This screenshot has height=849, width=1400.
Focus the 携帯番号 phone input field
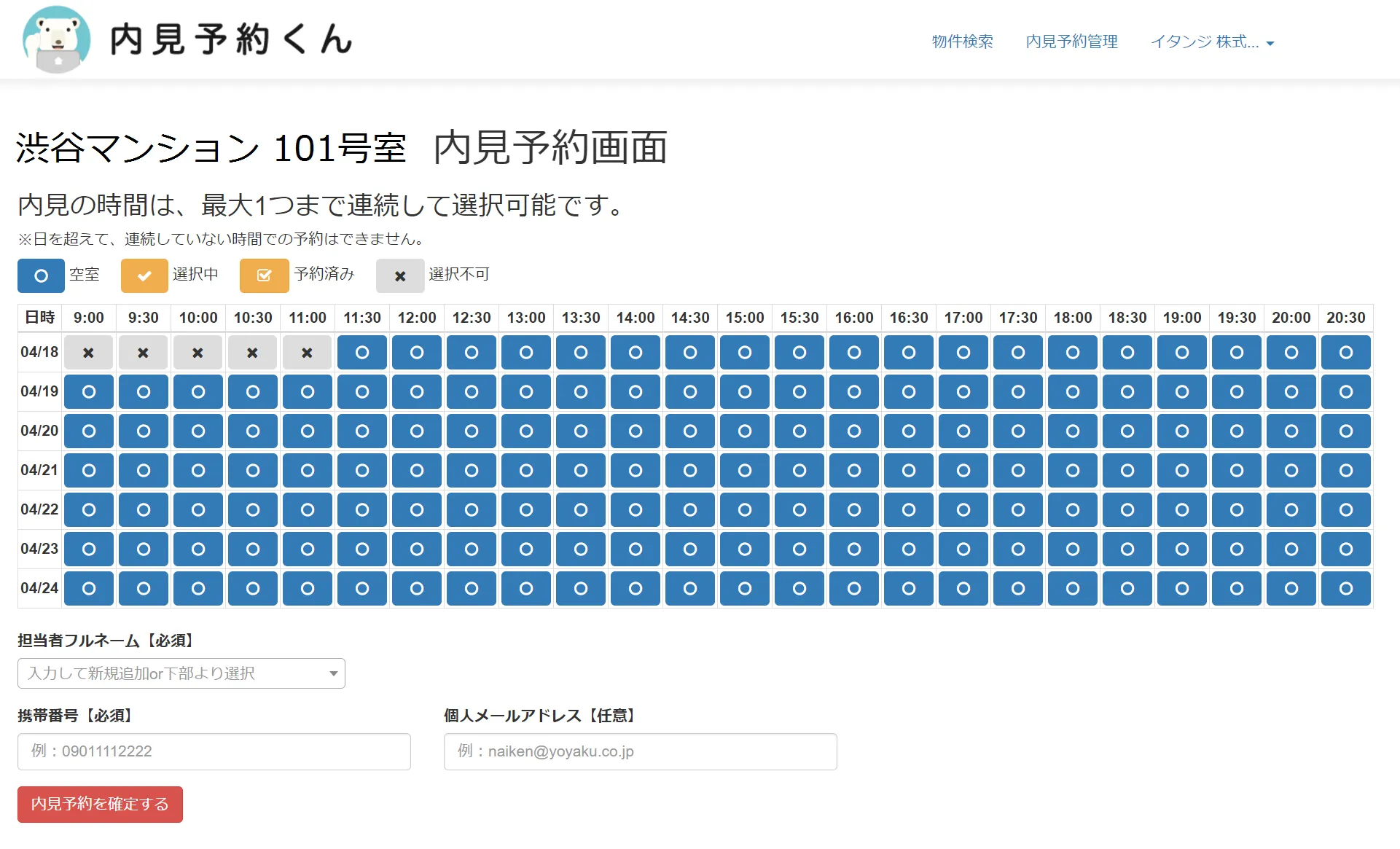click(x=214, y=751)
